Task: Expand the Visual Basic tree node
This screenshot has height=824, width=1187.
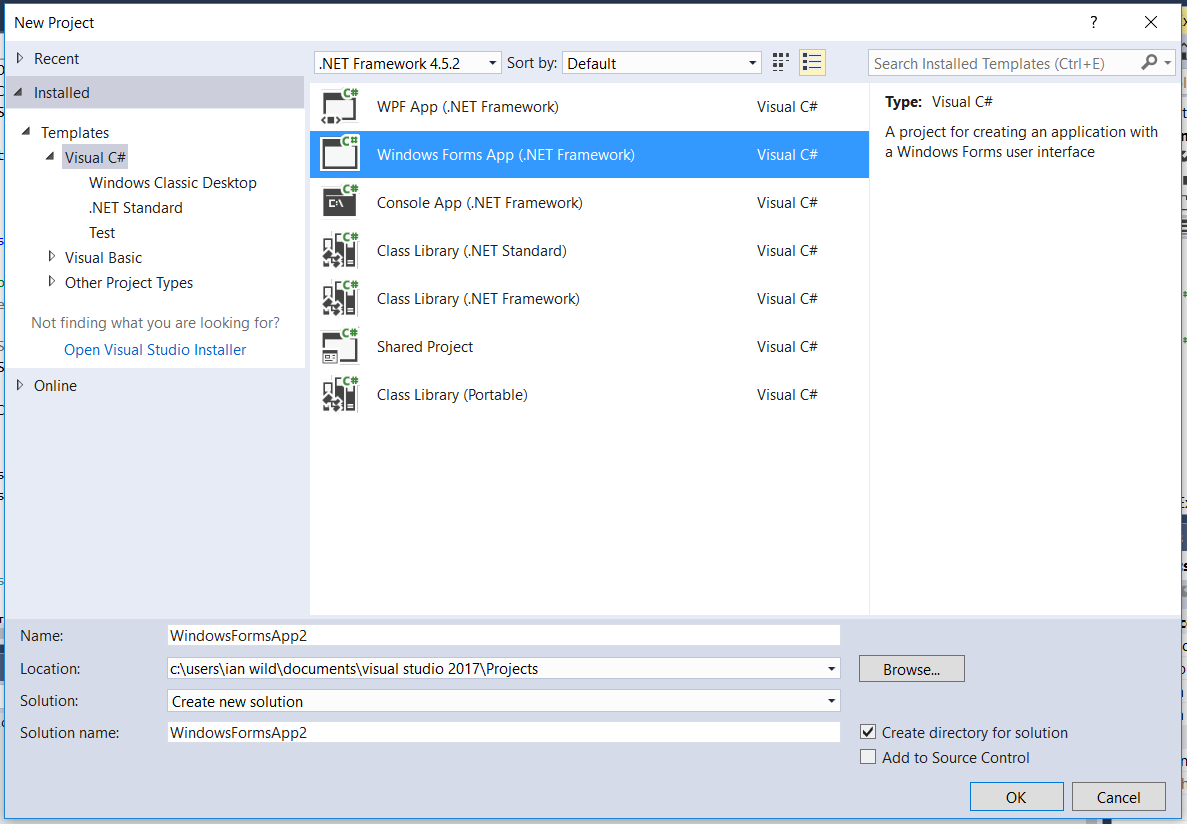Action: 51,257
